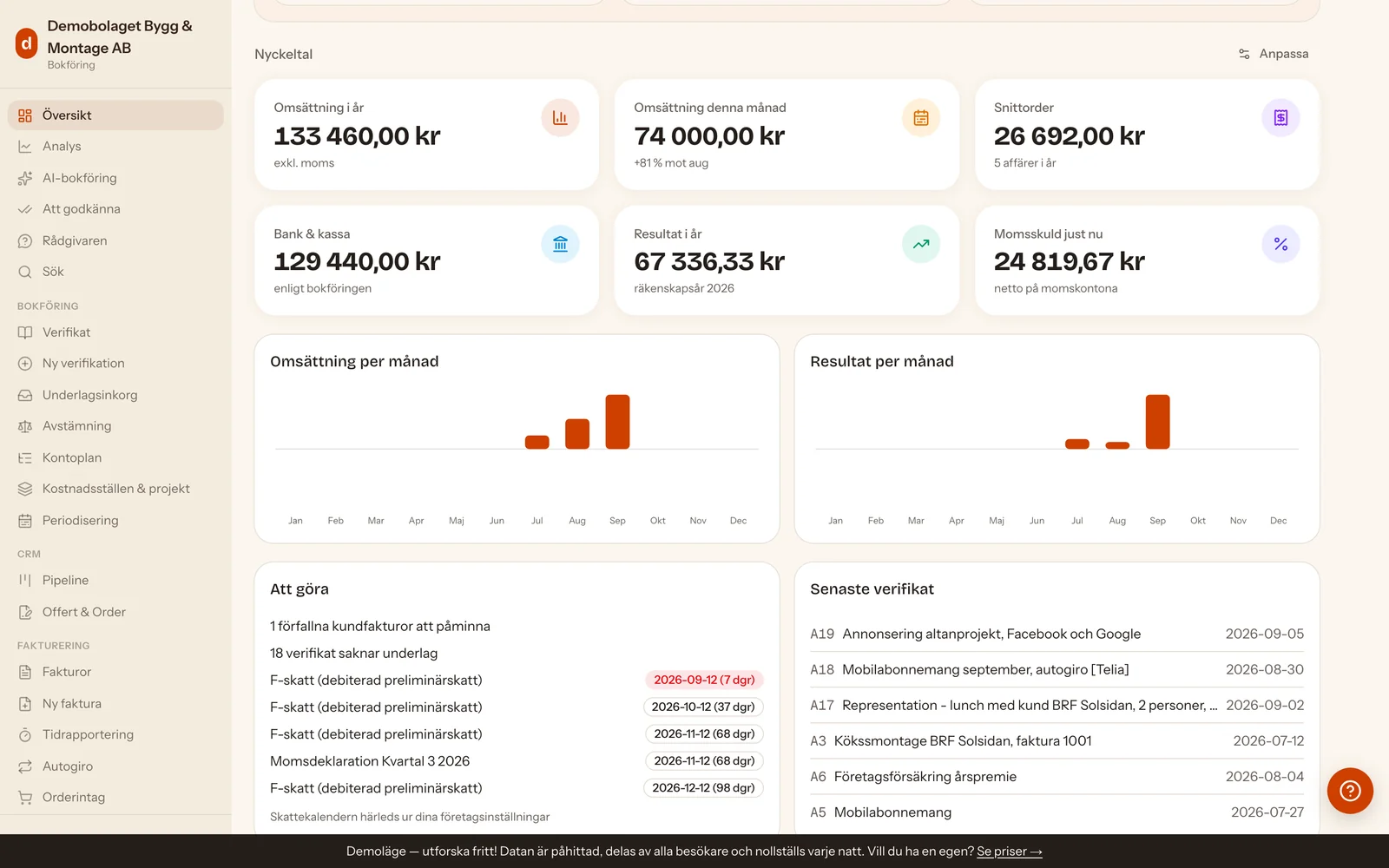This screenshot has height=868, width=1389.
Task: Open verifikat A18 Mobilabonnemang september
Action: pyautogui.click(x=1057, y=669)
